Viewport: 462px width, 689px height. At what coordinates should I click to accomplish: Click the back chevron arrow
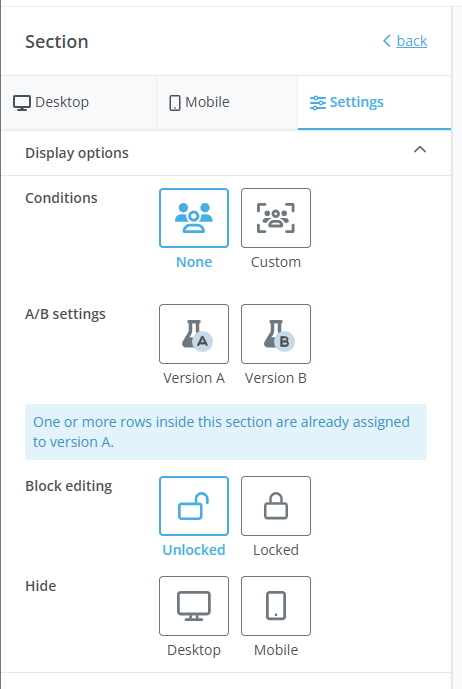click(387, 41)
